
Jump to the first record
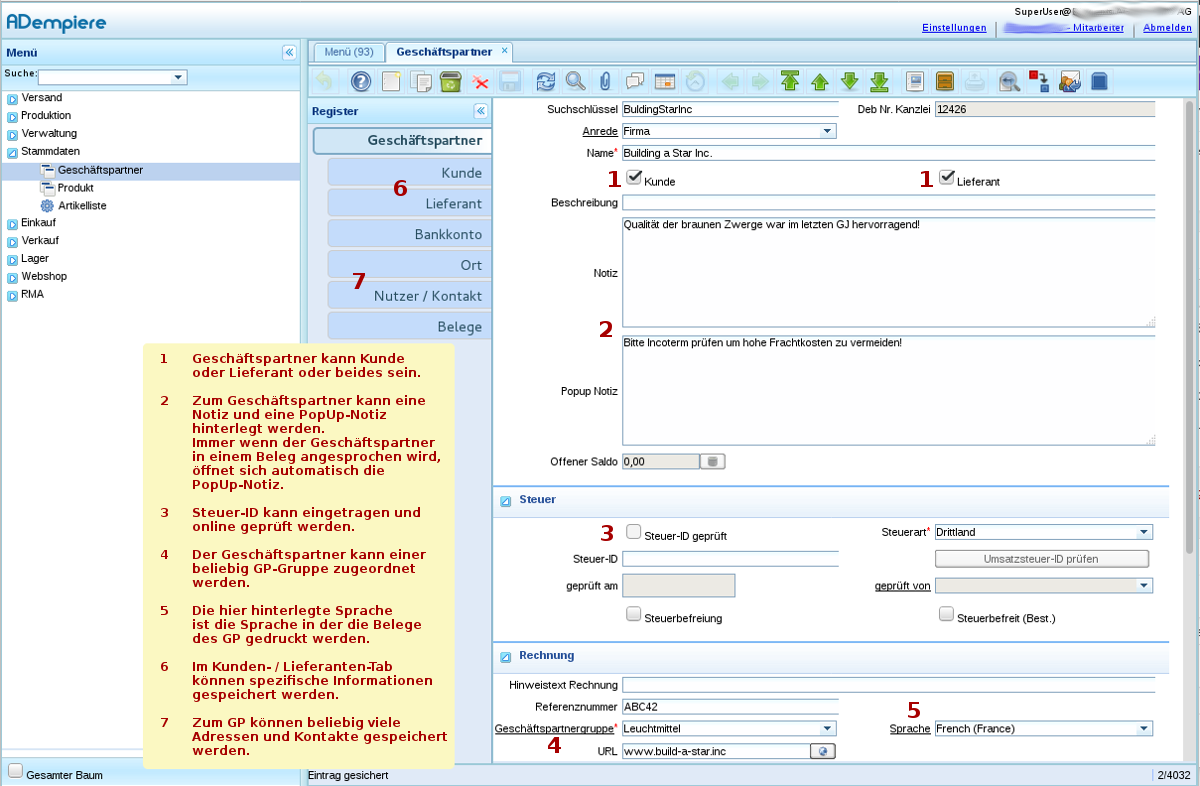coord(790,82)
